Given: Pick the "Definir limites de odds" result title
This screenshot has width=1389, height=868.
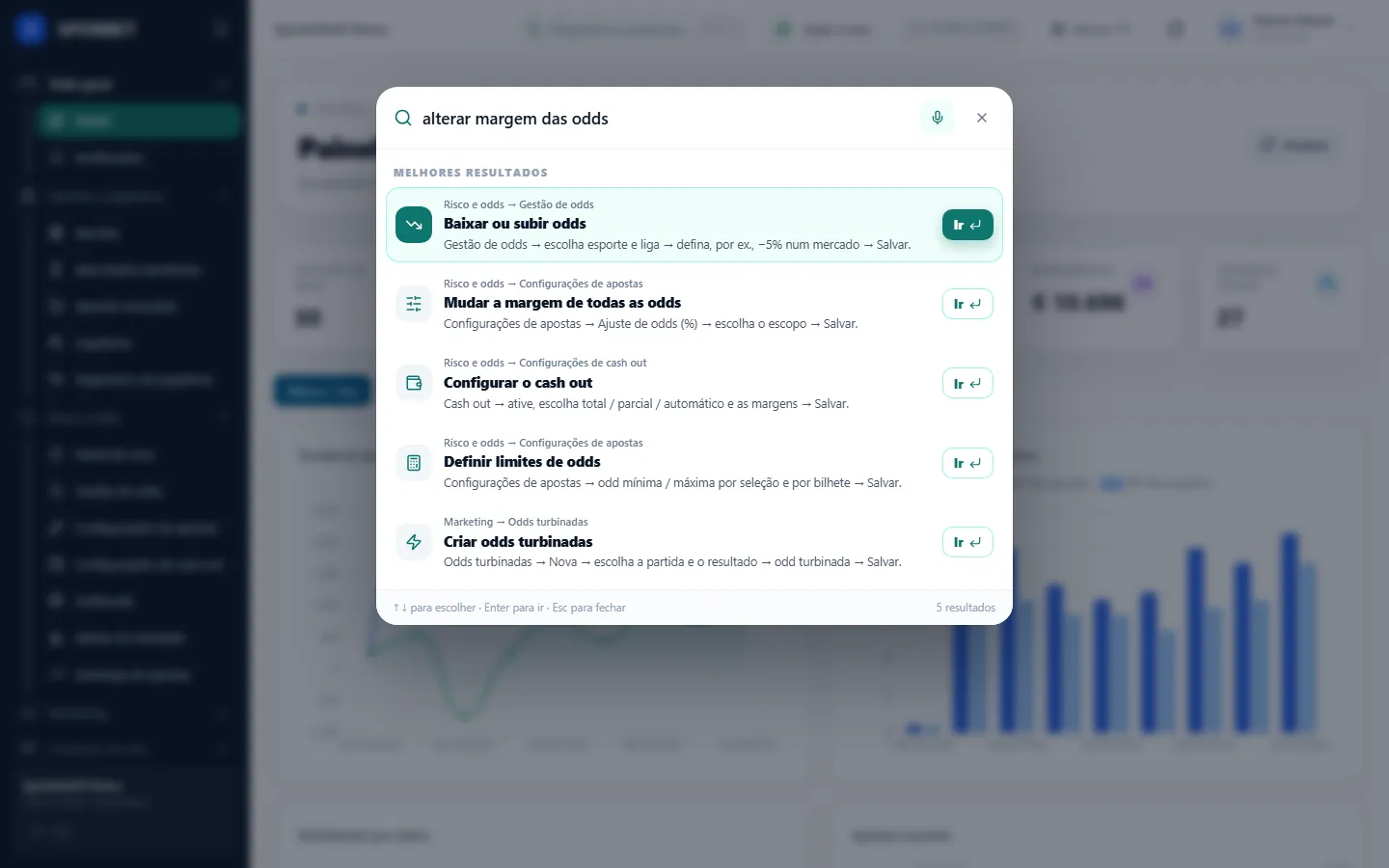Looking at the screenshot, I should [522, 462].
